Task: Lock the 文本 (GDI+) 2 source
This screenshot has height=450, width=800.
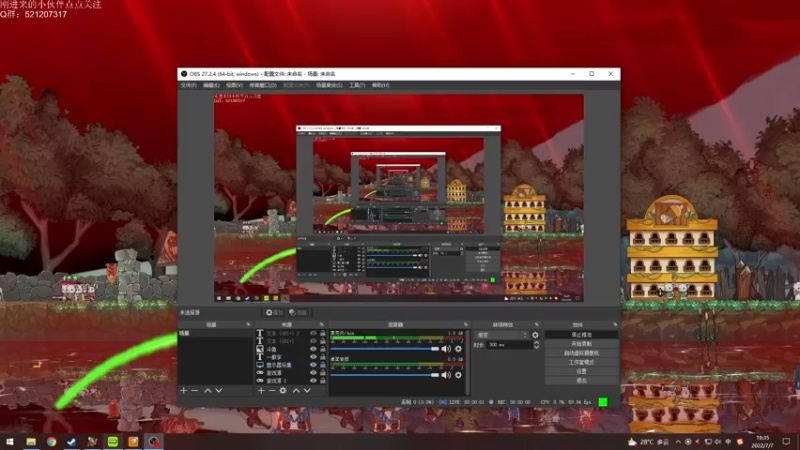Action: coord(322,333)
